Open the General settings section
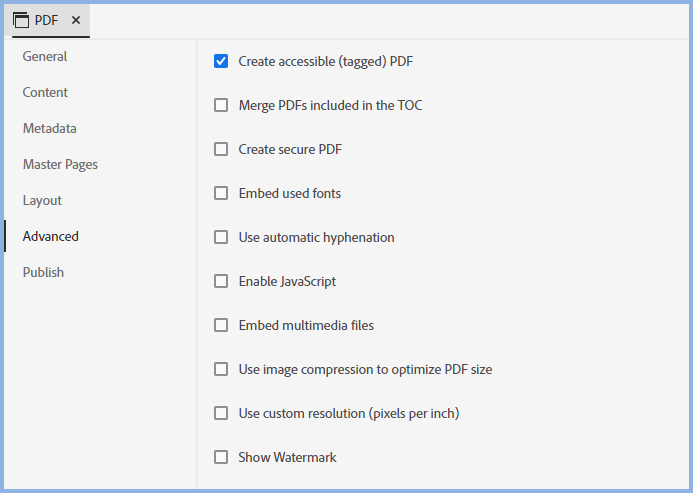Viewport: 693px width, 493px height. [45, 57]
